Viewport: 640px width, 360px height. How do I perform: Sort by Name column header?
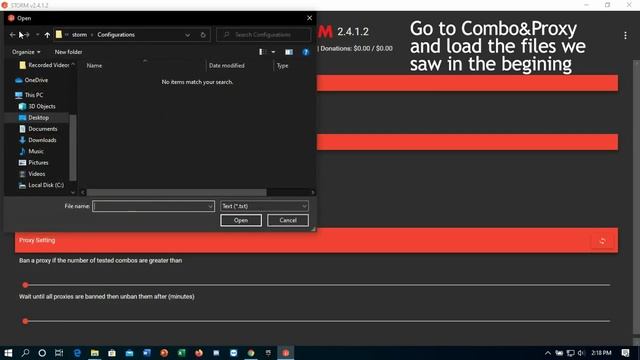94,65
